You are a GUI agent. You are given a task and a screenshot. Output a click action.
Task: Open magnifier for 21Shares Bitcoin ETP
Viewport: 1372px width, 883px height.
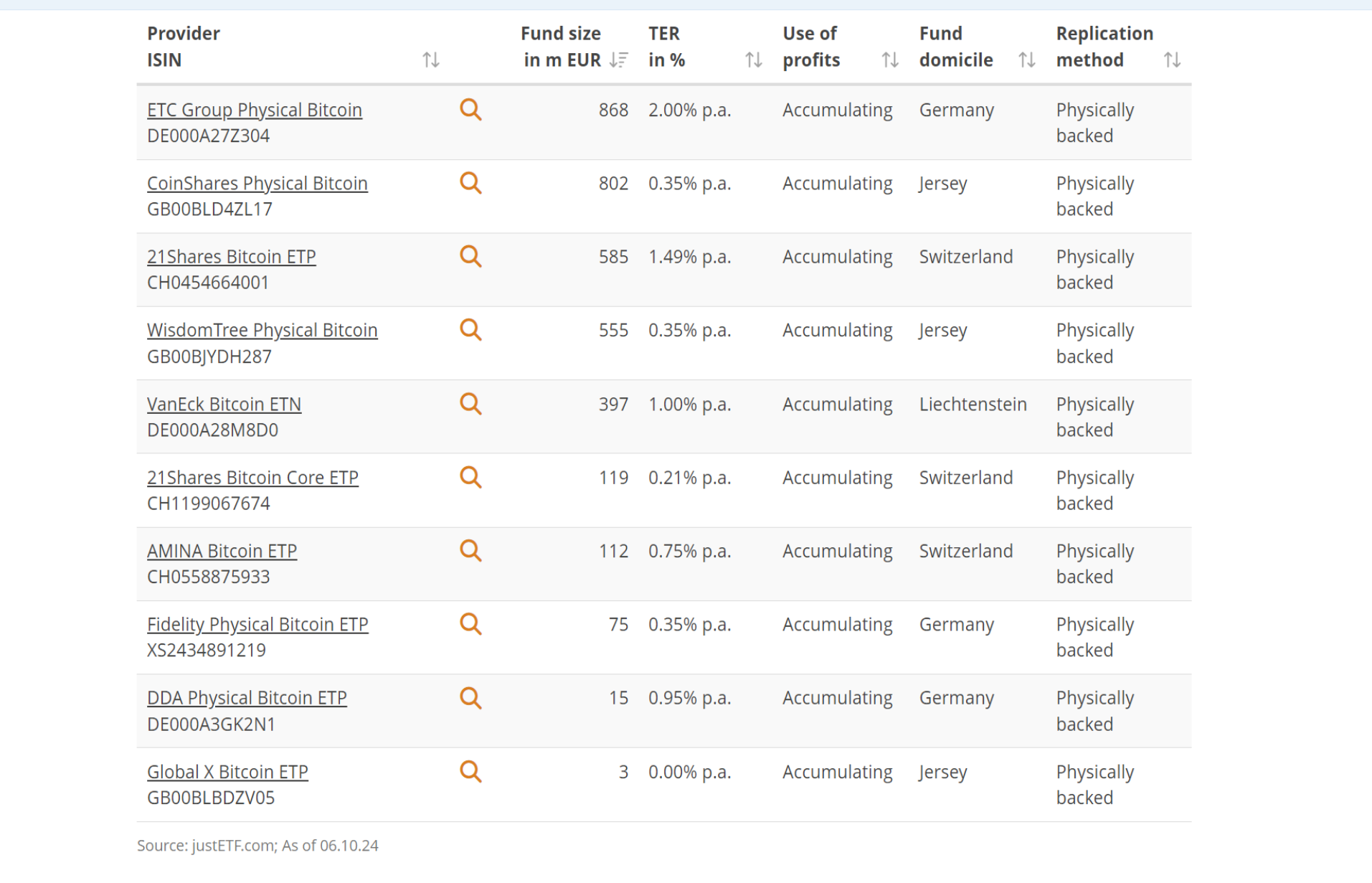(x=470, y=256)
